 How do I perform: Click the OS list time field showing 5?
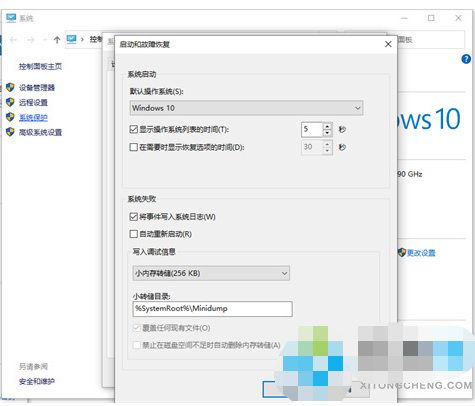[x=312, y=129]
